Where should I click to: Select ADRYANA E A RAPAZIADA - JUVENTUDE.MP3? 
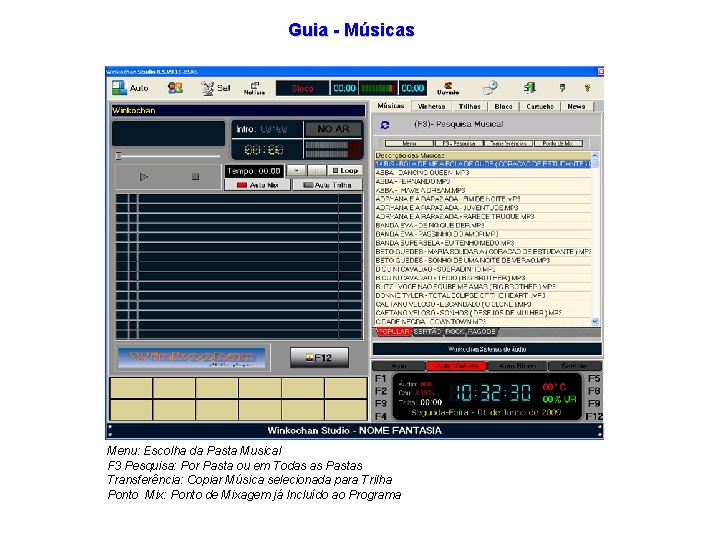(483, 208)
